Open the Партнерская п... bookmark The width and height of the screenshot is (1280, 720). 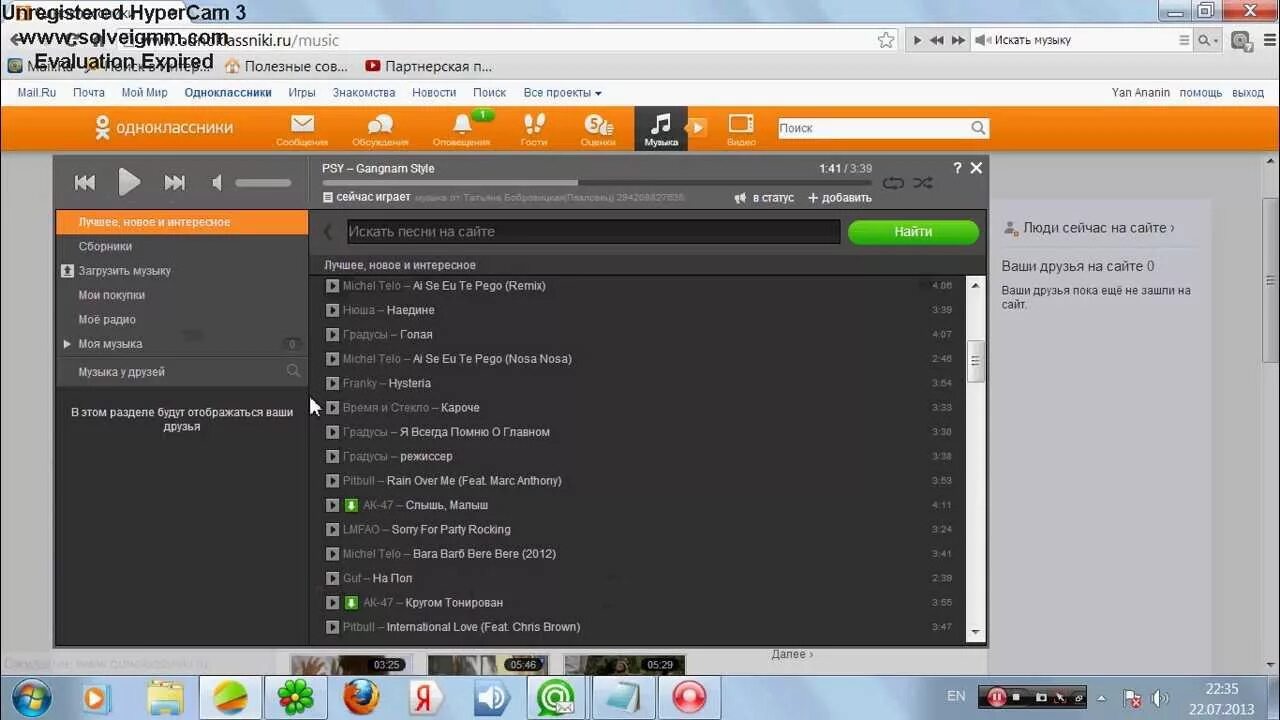point(429,66)
